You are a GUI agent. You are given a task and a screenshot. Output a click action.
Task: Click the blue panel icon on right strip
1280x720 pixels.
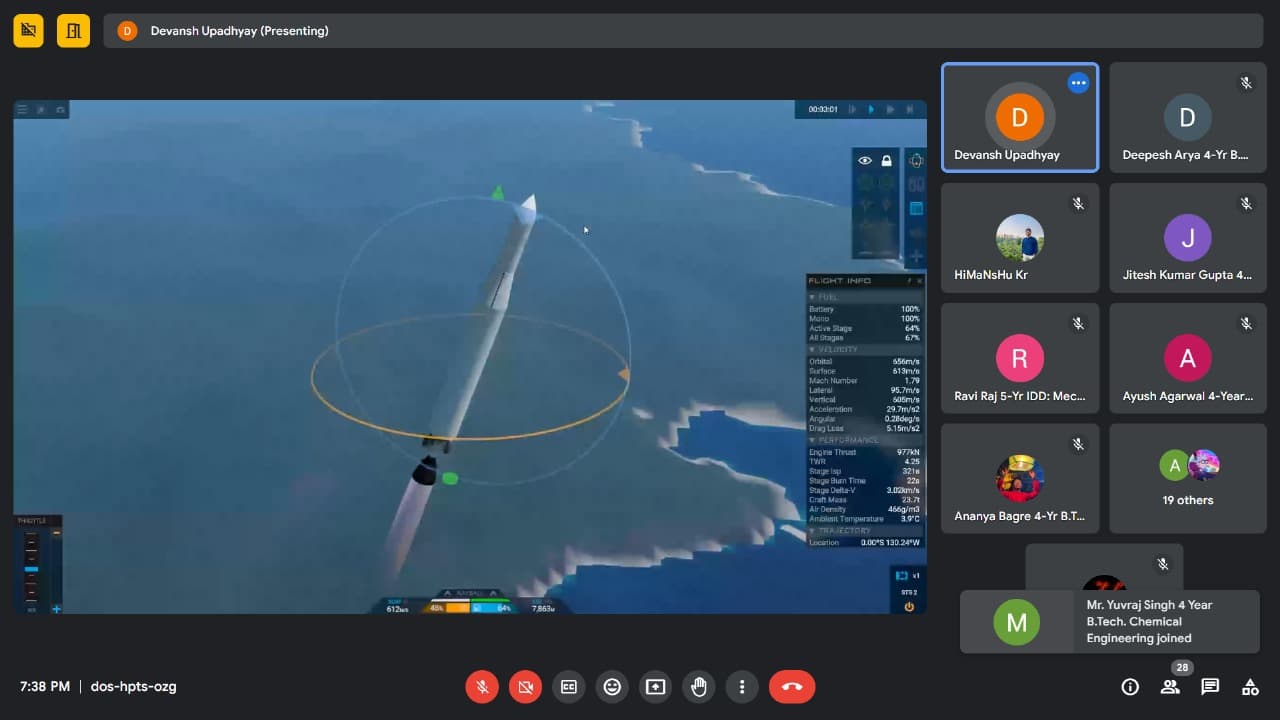pyautogui.click(x=916, y=208)
